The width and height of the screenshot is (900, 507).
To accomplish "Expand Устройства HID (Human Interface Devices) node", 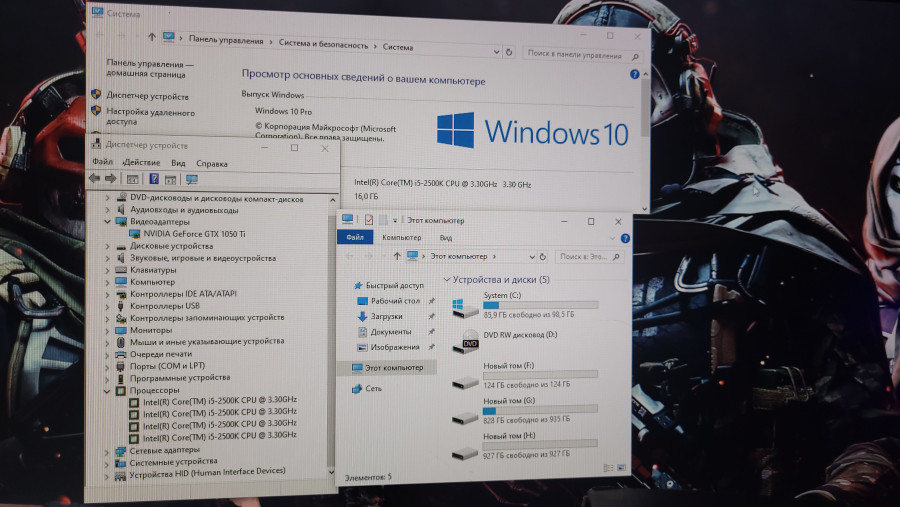I will click(107, 476).
